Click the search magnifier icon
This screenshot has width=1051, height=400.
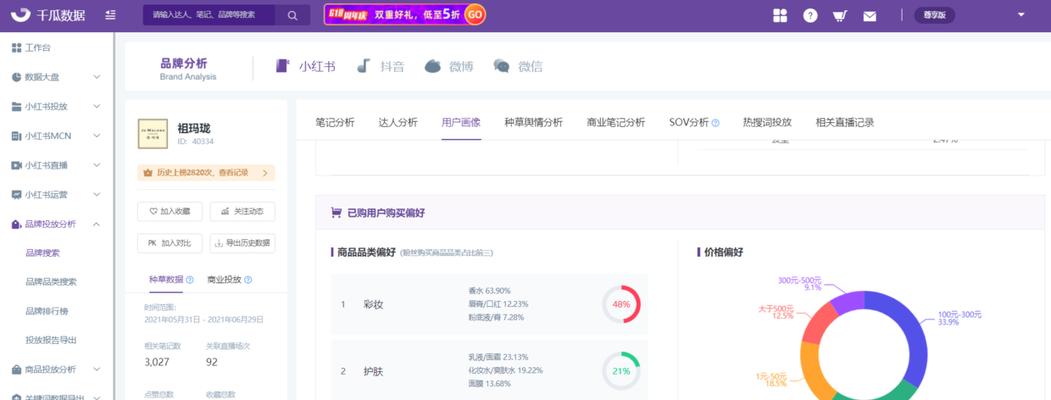click(x=293, y=15)
